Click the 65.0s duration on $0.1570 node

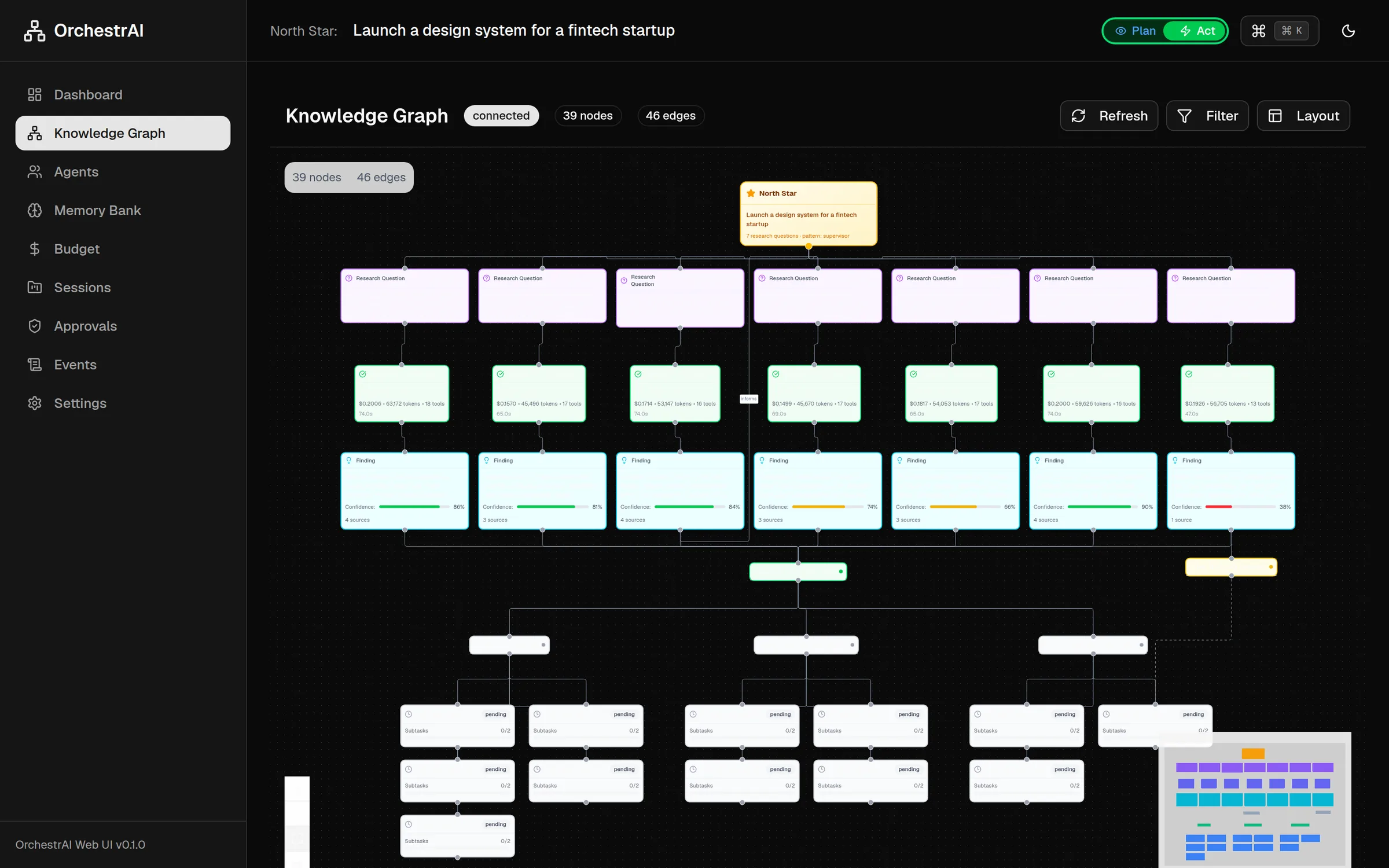click(504, 414)
